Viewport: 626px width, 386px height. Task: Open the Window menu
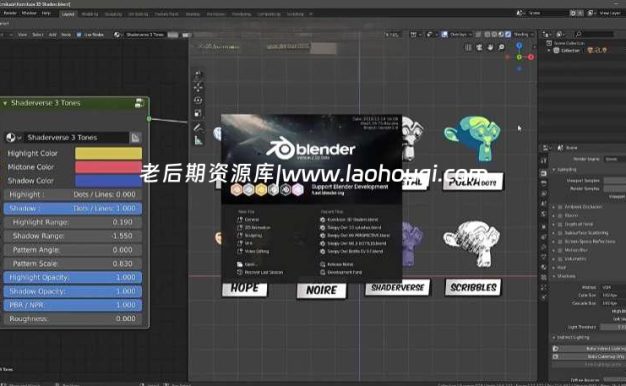[29, 13]
